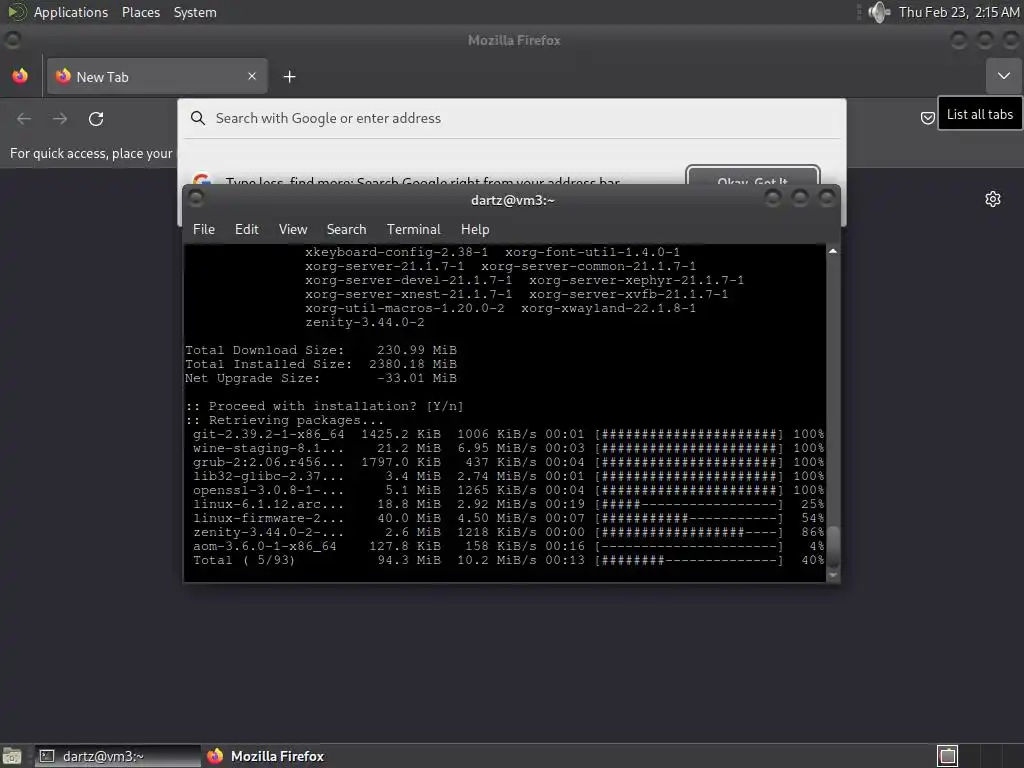The height and width of the screenshot is (768, 1024).
Task: Click the show desktop icon in bottom panel
Action: click(12, 756)
